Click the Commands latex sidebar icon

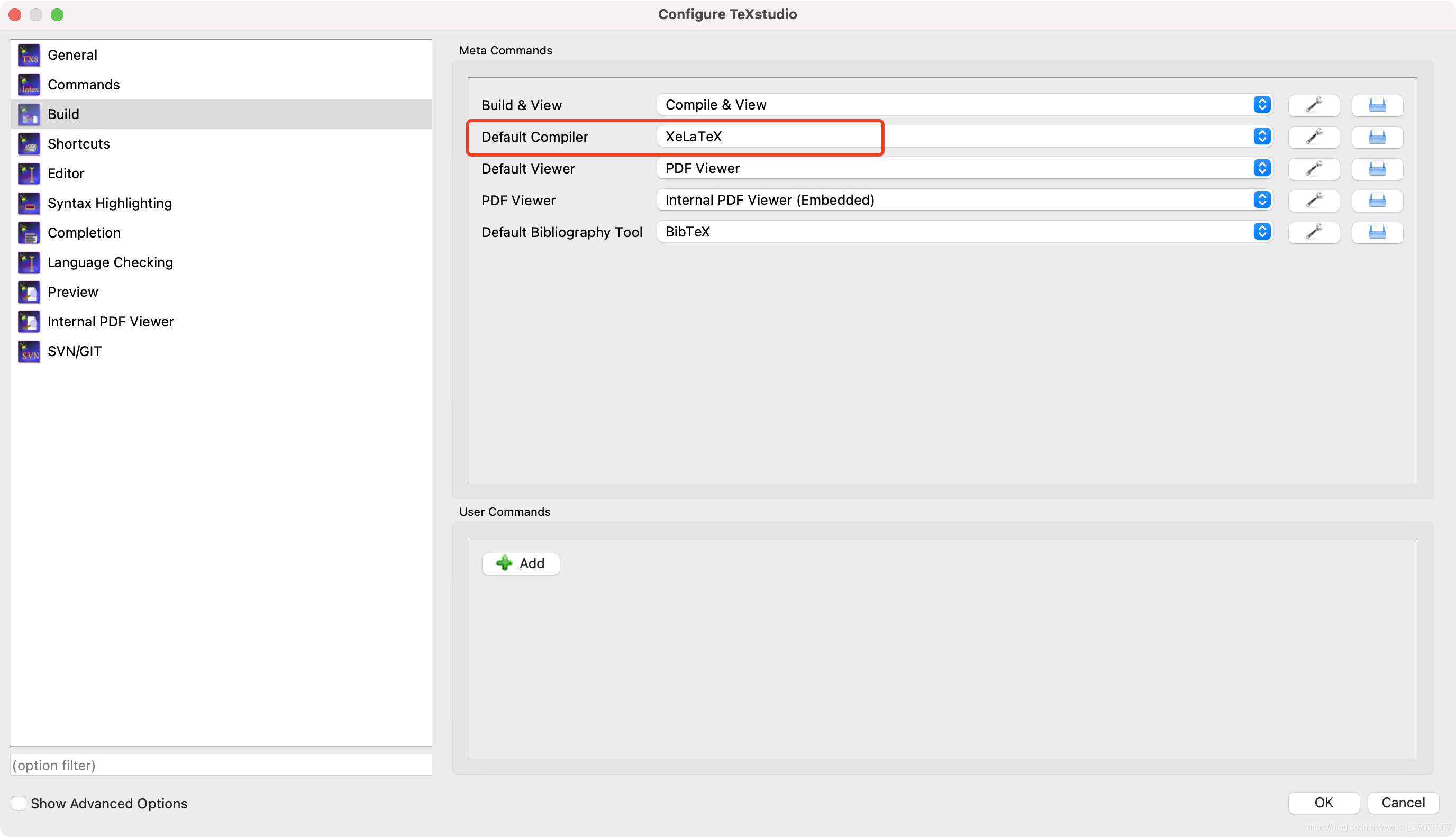[x=29, y=85]
